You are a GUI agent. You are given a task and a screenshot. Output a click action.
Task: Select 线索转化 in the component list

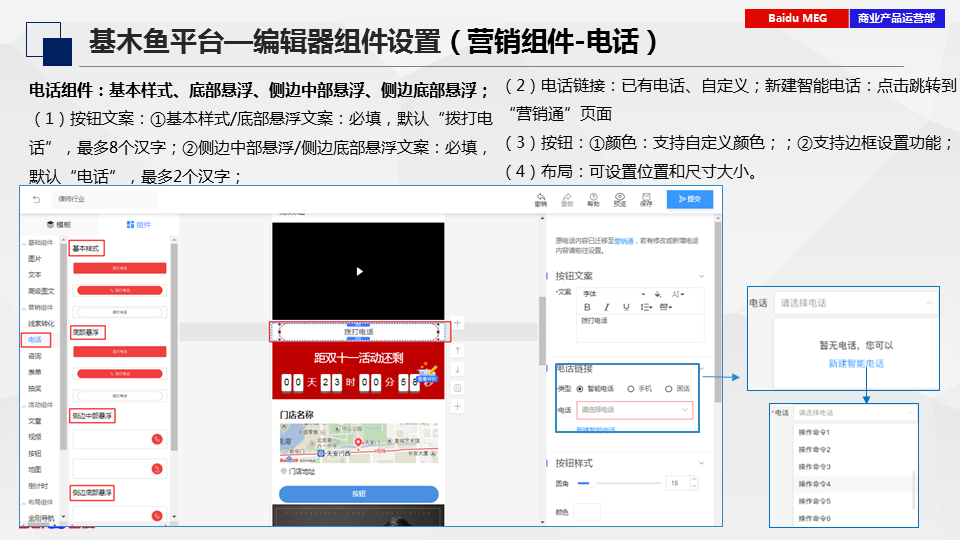[41, 323]
